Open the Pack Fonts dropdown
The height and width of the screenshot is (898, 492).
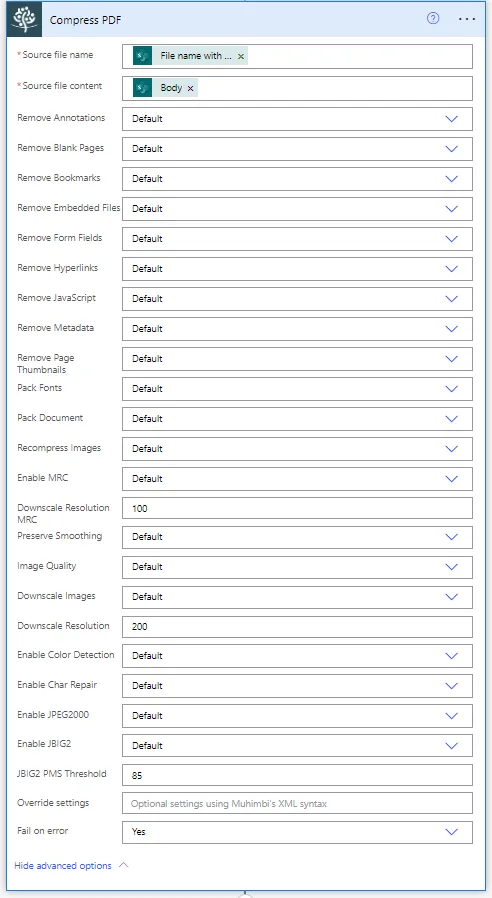pos(297,388)
